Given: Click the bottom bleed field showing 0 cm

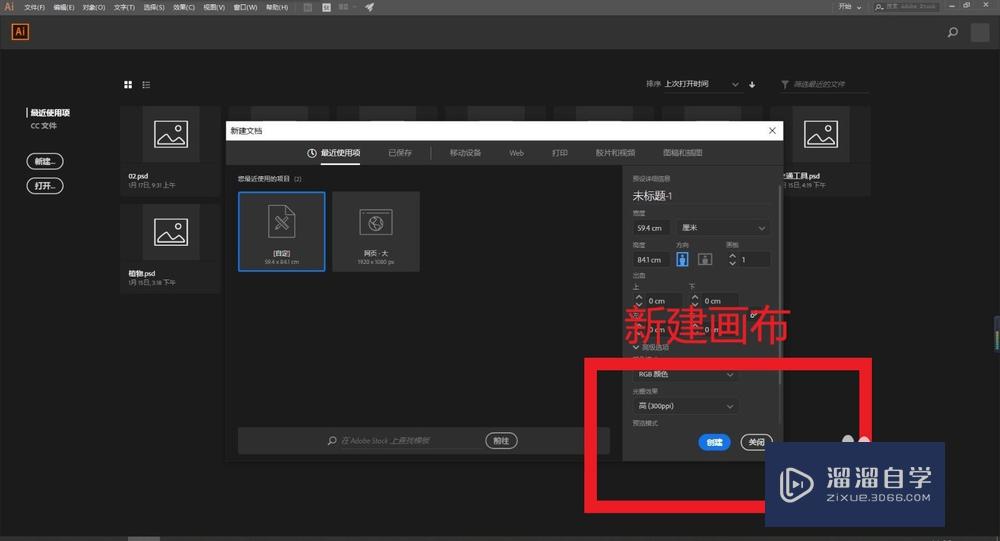Looking at the screenshot, I should [720, 300].
